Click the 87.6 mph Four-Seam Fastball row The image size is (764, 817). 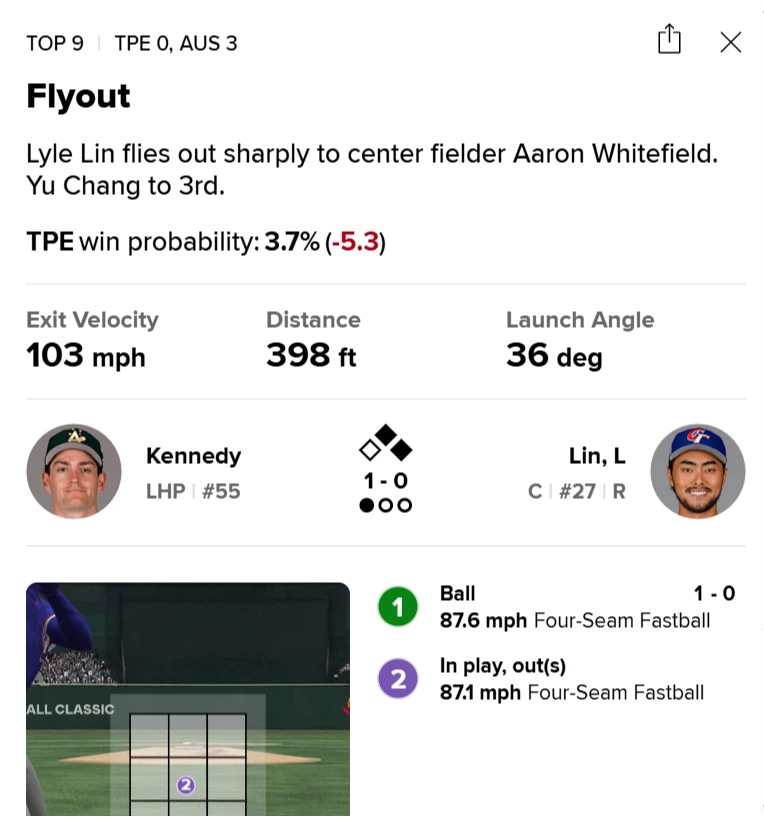(x=575, y=620)
